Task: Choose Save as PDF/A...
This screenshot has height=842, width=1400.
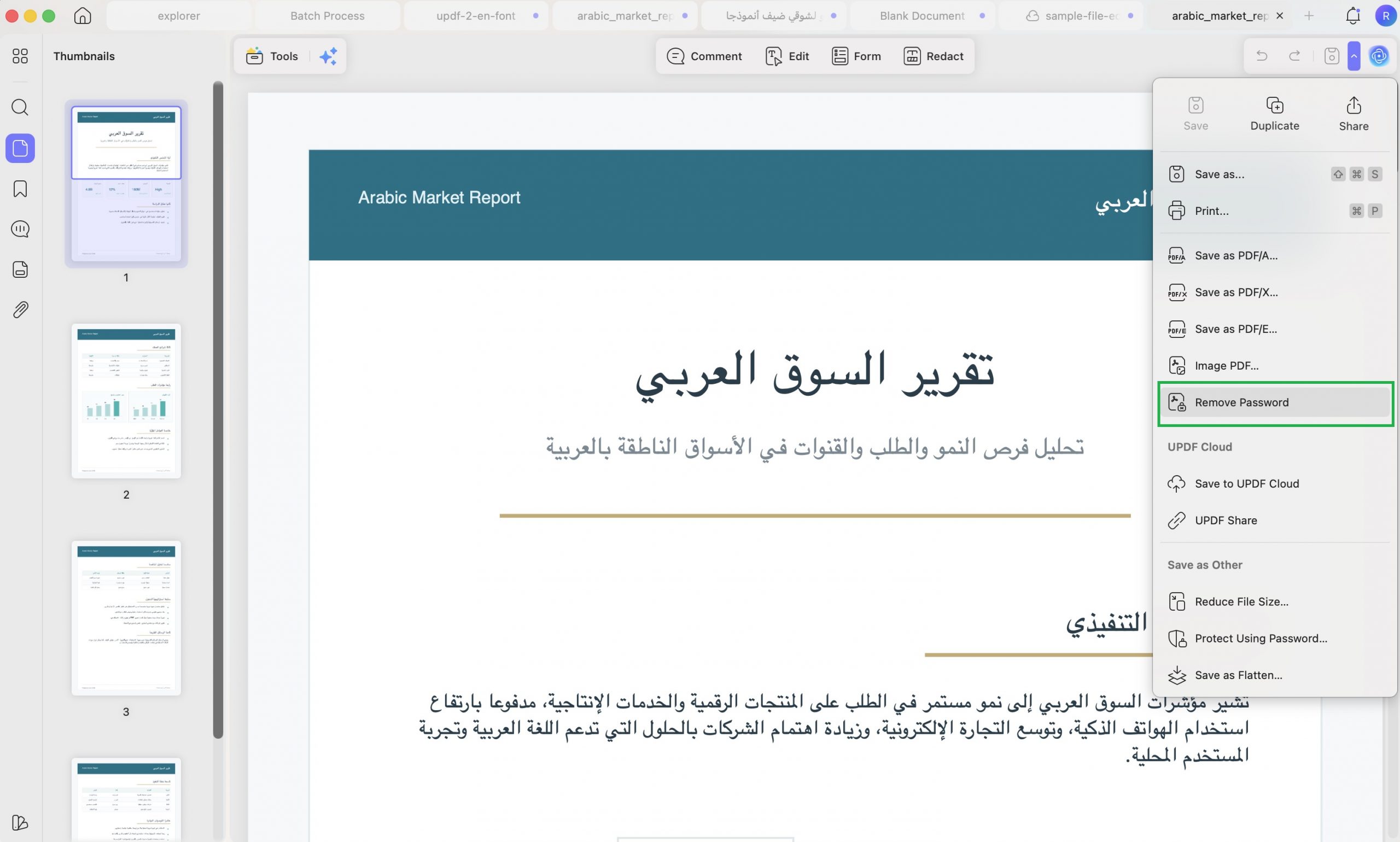Action: tap(1275, 256)
